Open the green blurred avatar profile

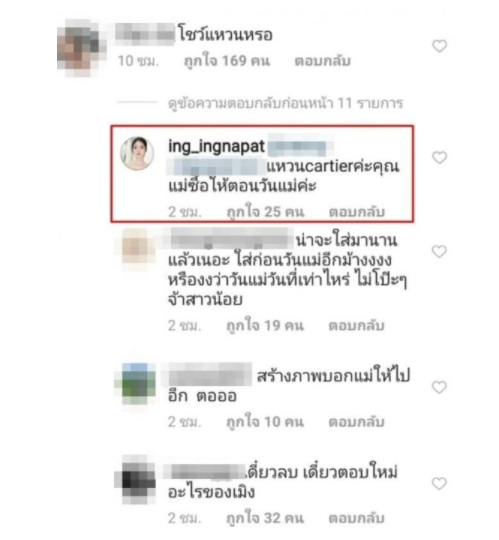click(135, 384)
